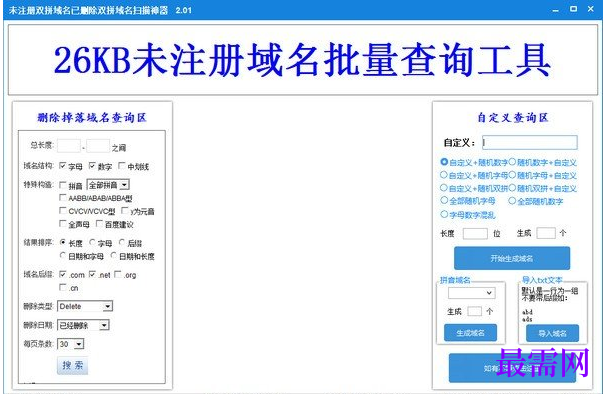
Task: Tick the 全声母 checkbox
Action: point(62,224)
